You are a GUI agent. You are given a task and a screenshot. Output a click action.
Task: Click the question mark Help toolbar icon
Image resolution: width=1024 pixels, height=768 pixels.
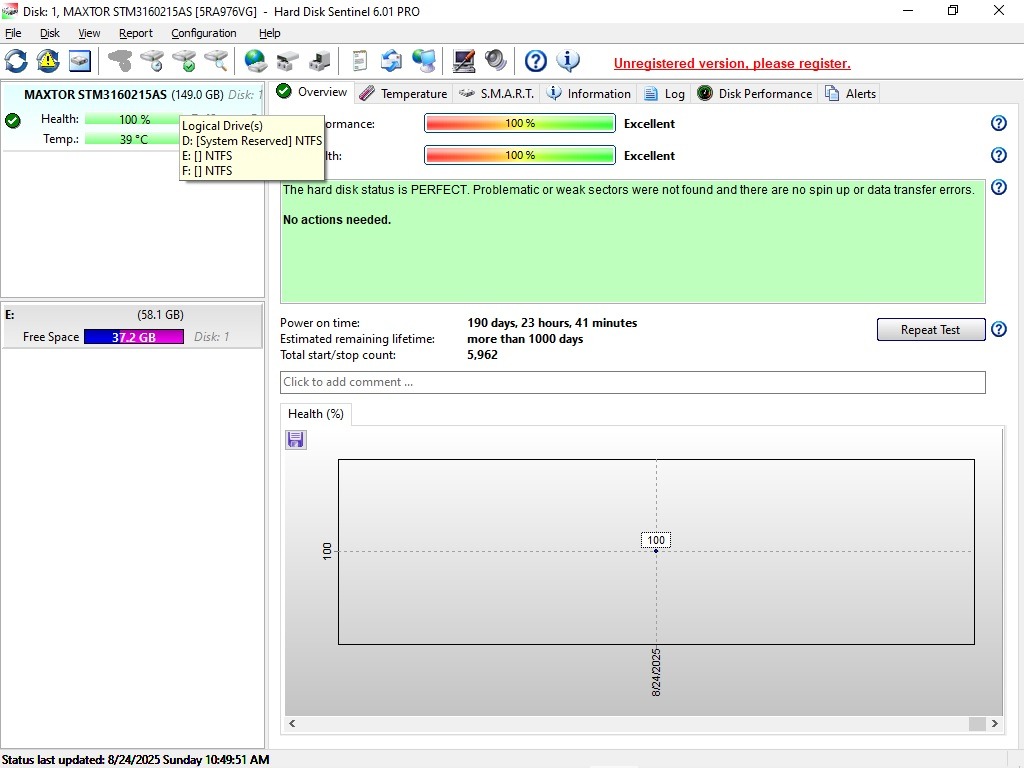(536, 61)
